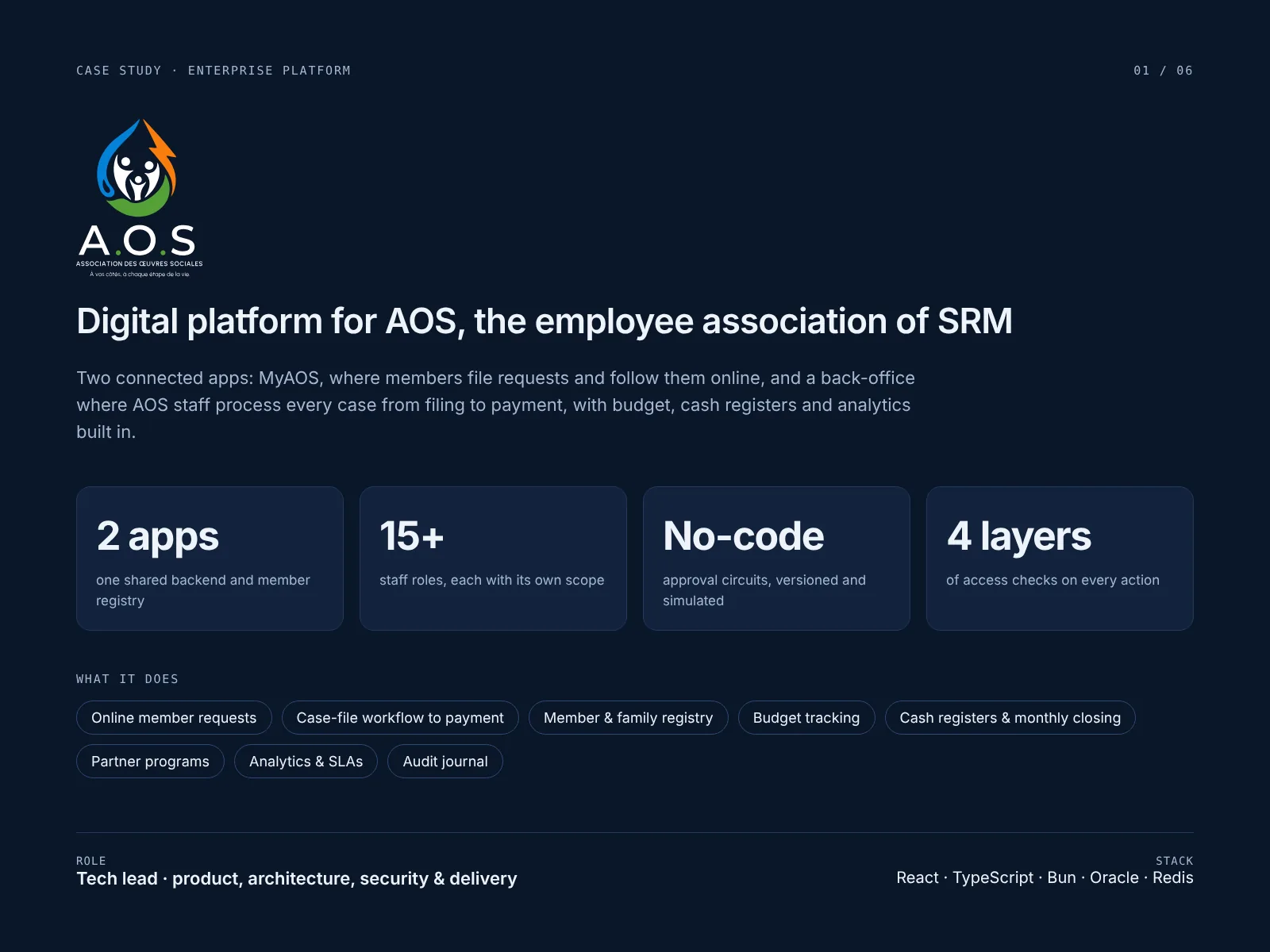Click the '2 apps' stat card

210,559
